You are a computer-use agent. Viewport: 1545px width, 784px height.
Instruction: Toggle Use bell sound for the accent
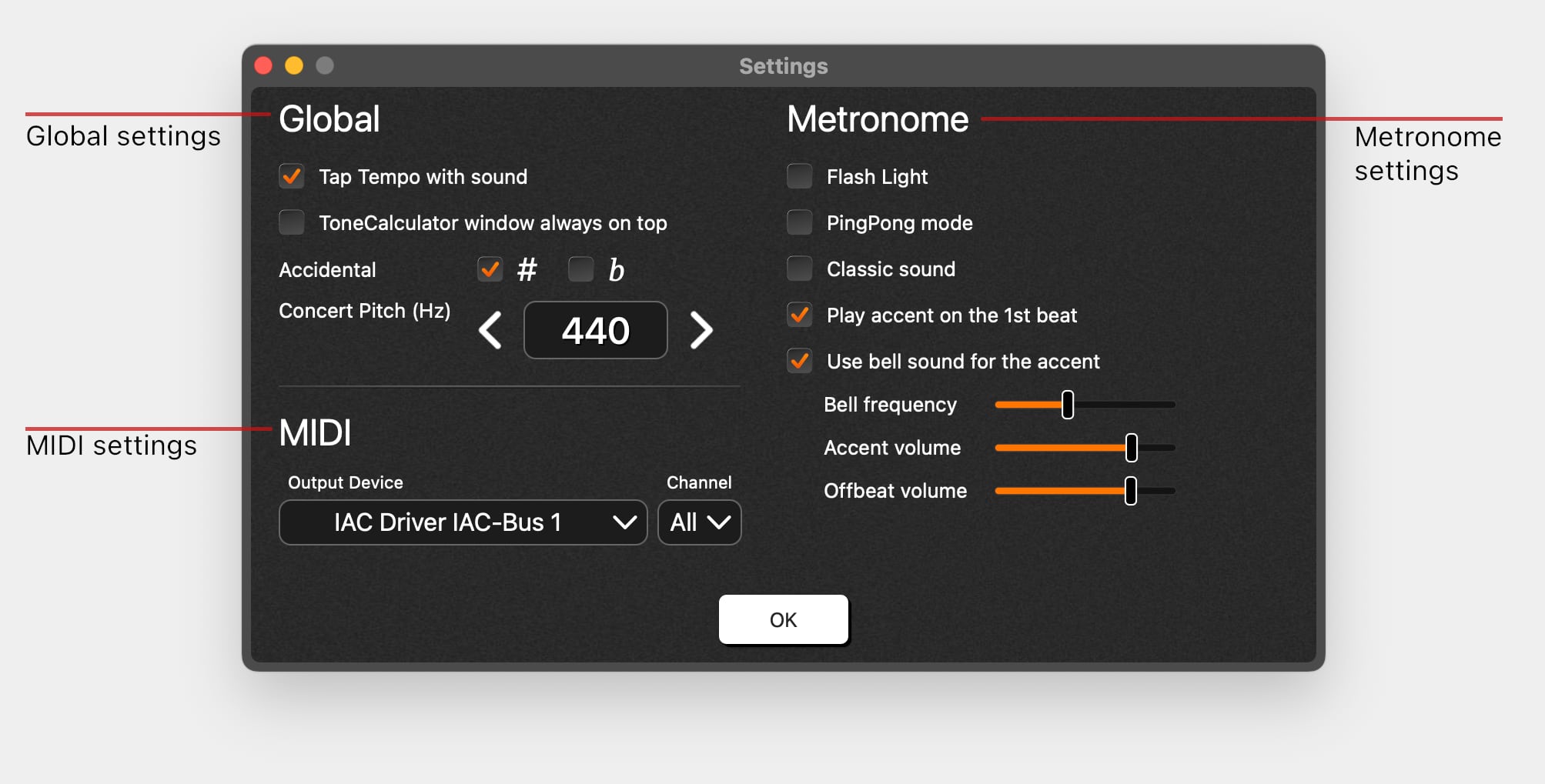tap(800, 361)
